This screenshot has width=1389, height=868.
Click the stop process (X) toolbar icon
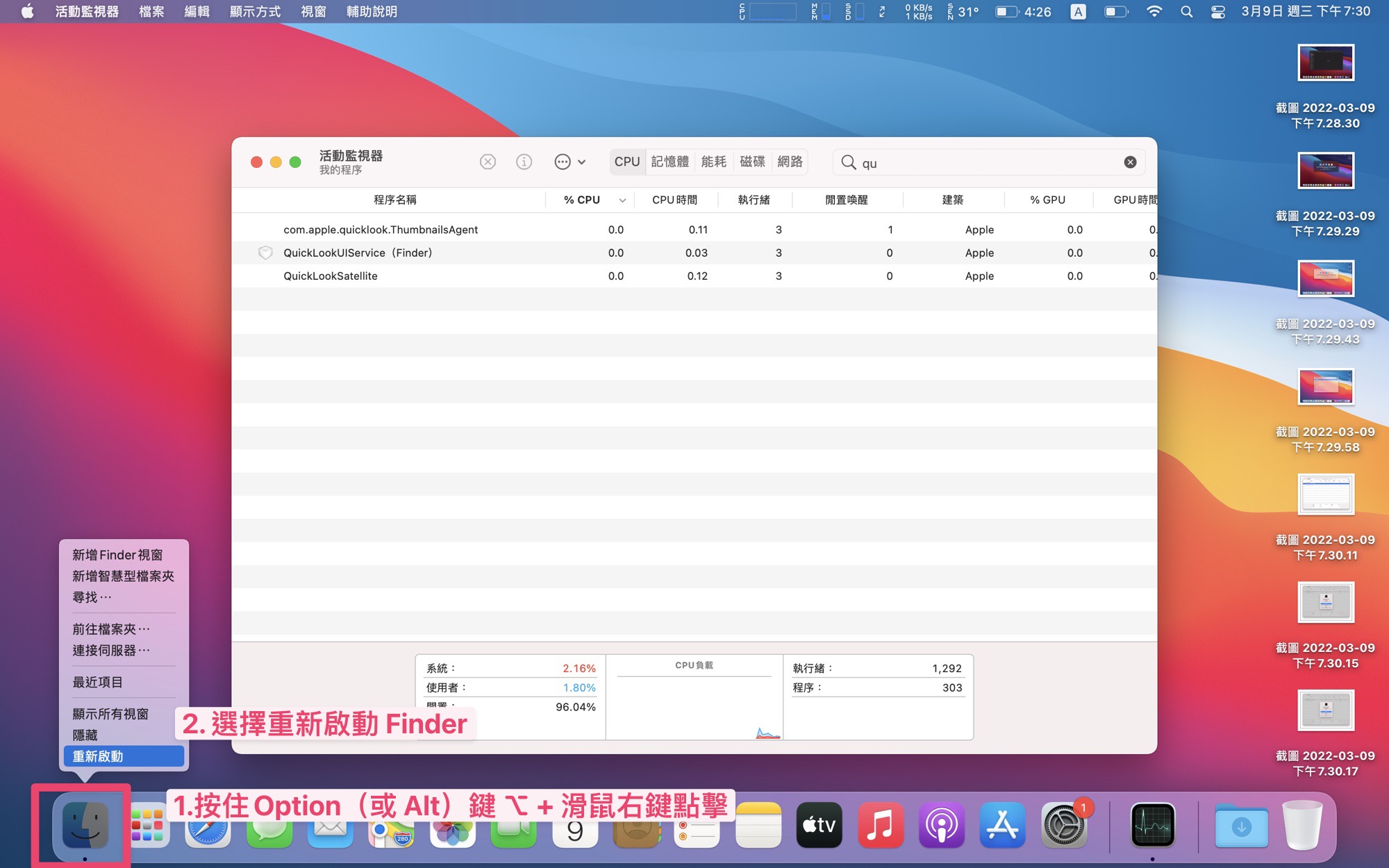pyautogui.click(x=488, y=162)
